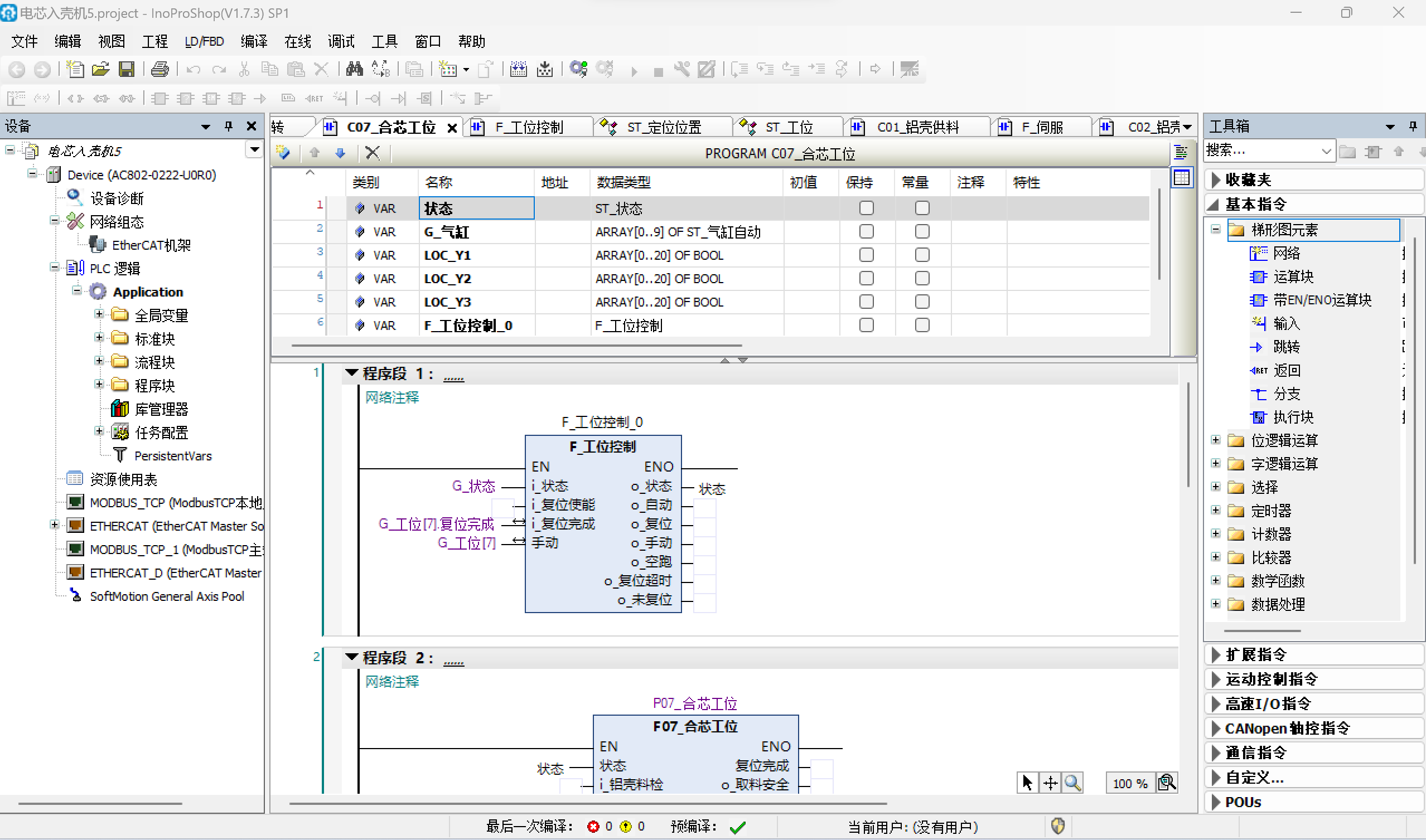
Task: Expand the 全局变量 folder
Action: click(99, 314)
